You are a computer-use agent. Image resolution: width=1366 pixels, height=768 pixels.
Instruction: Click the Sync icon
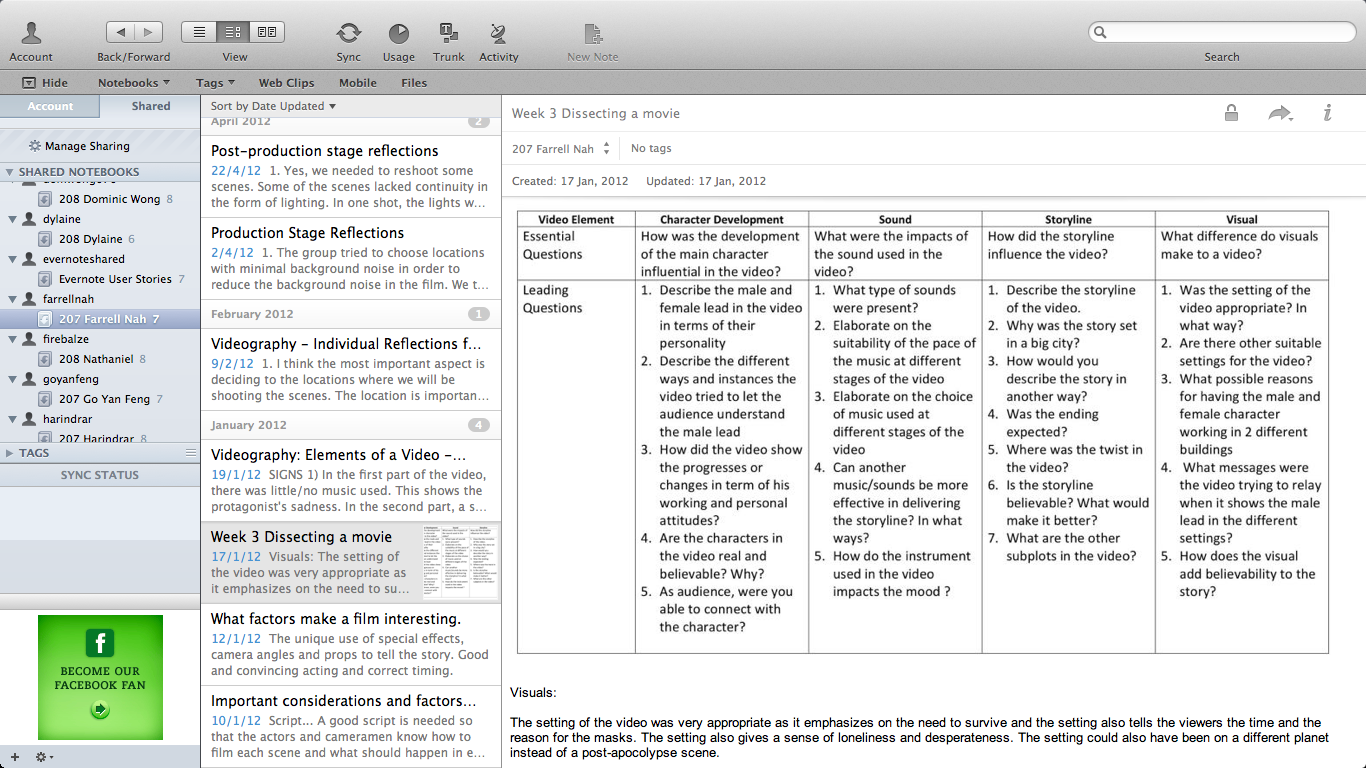349,33
